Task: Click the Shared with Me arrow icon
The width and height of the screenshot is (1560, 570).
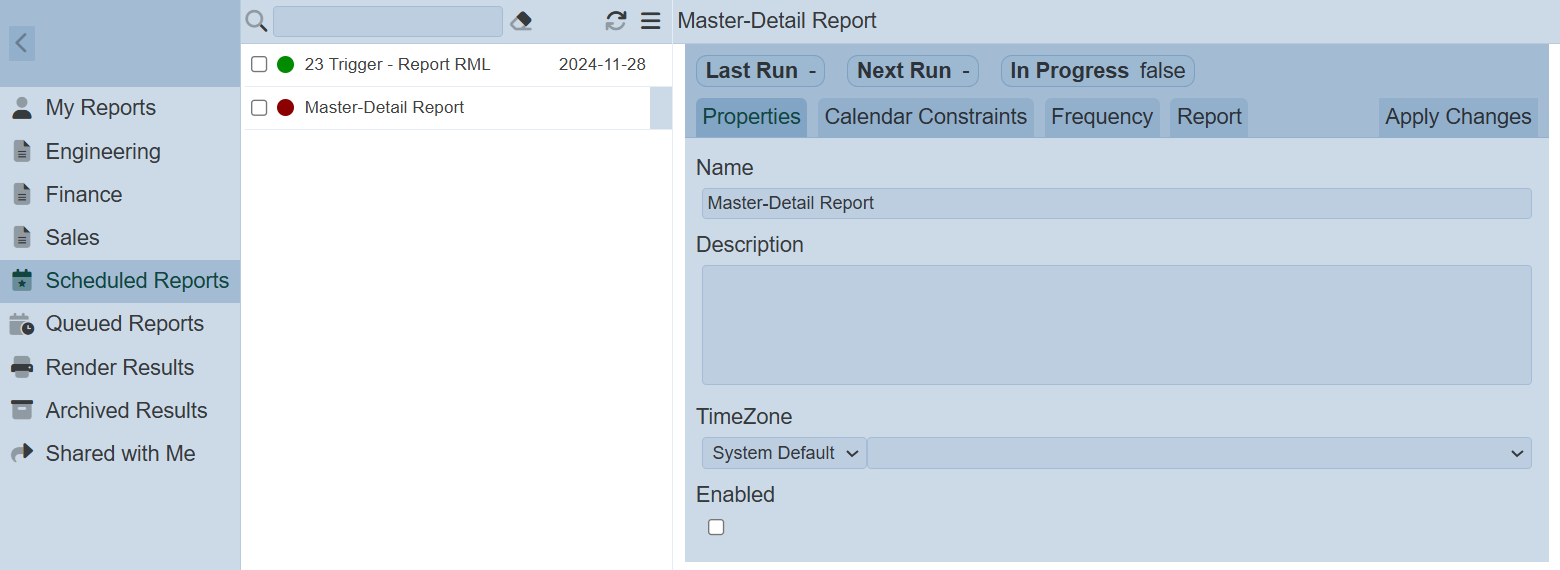Action: pyautogui.click(x=22, y=453)
